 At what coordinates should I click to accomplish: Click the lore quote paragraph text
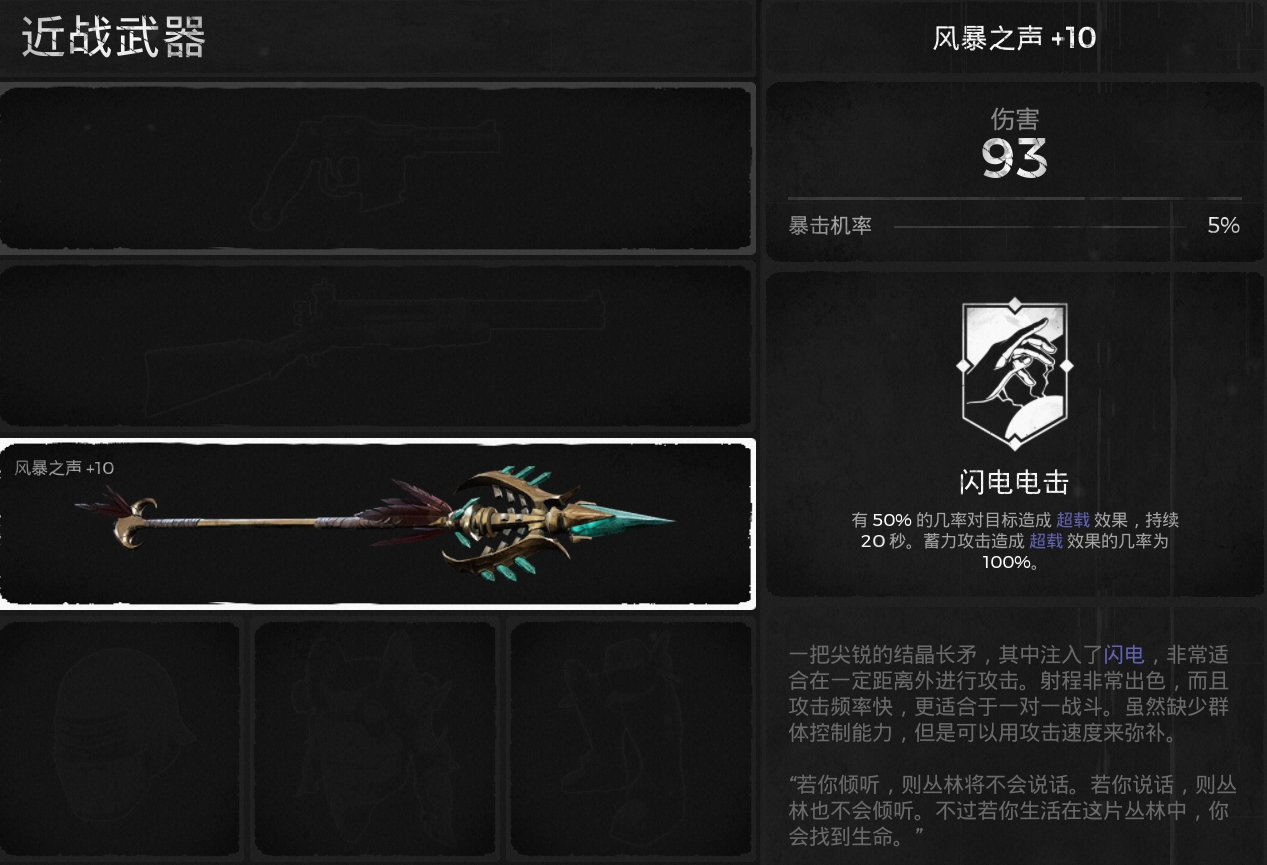tap(1012, 809)
